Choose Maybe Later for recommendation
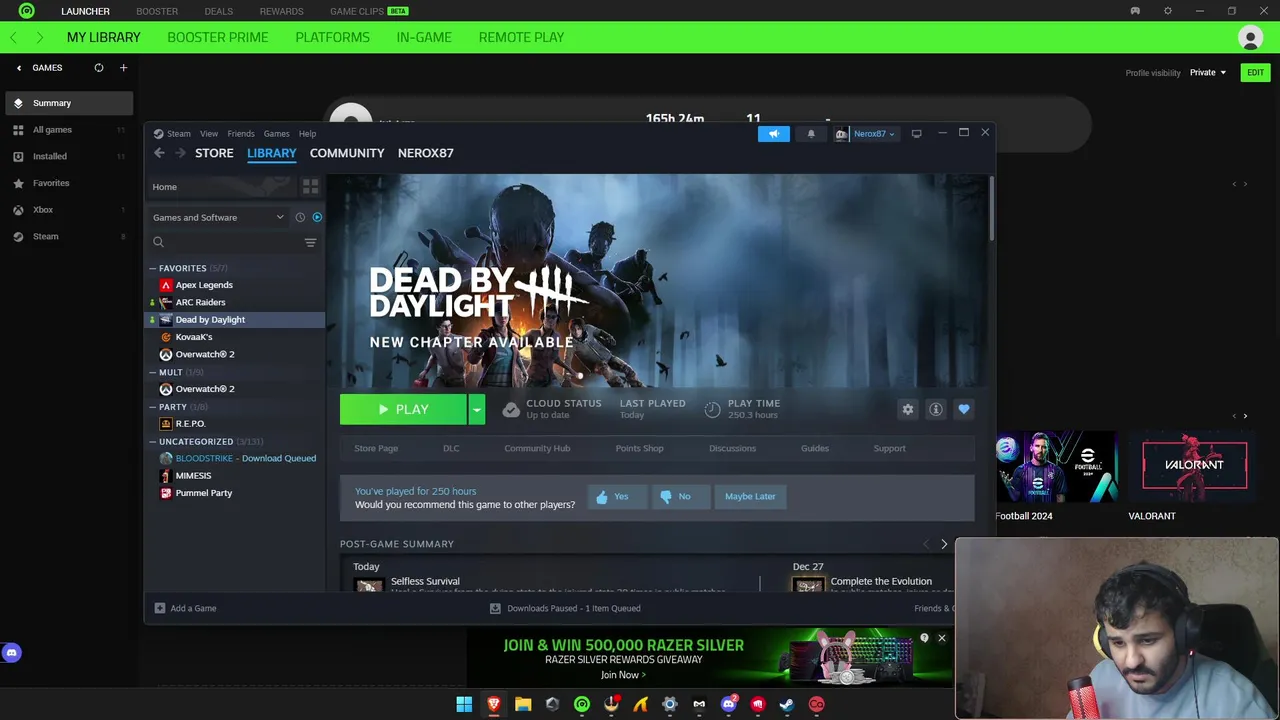The height and width of the screenshot is (720, 1280). 750,496
